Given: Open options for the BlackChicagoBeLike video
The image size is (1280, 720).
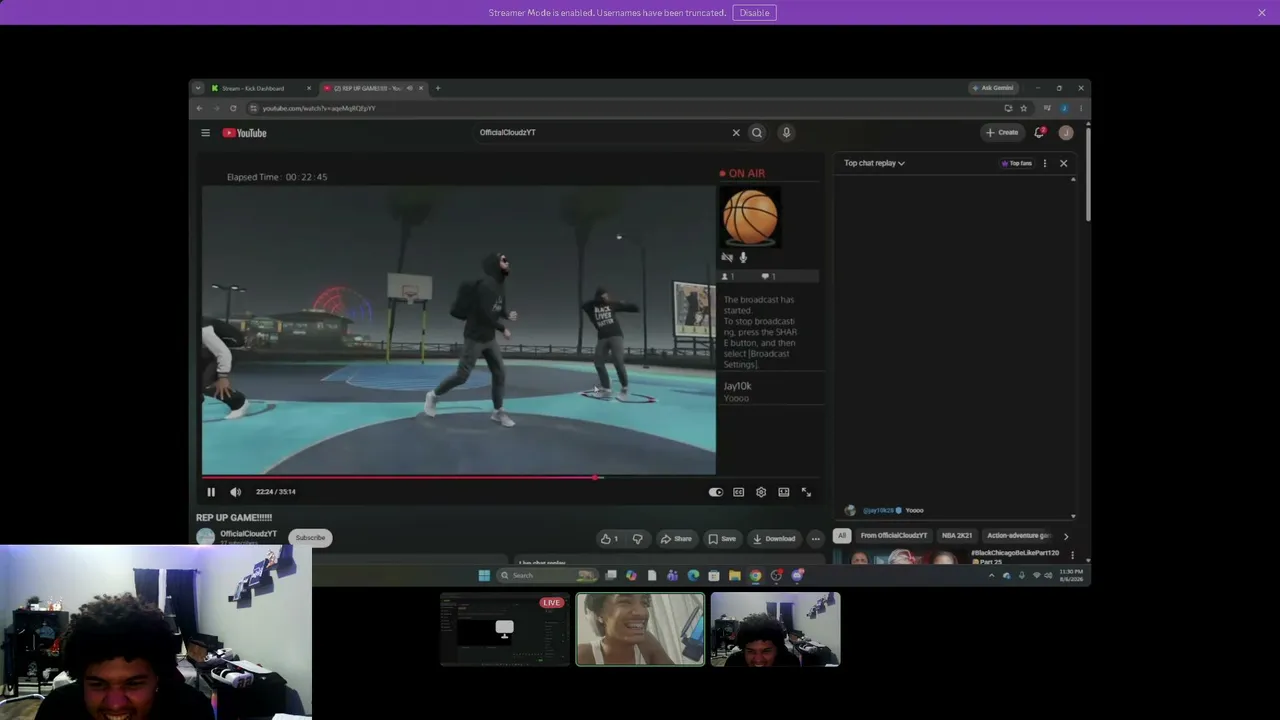Looking at the screenshot, I should (1072, 555).
